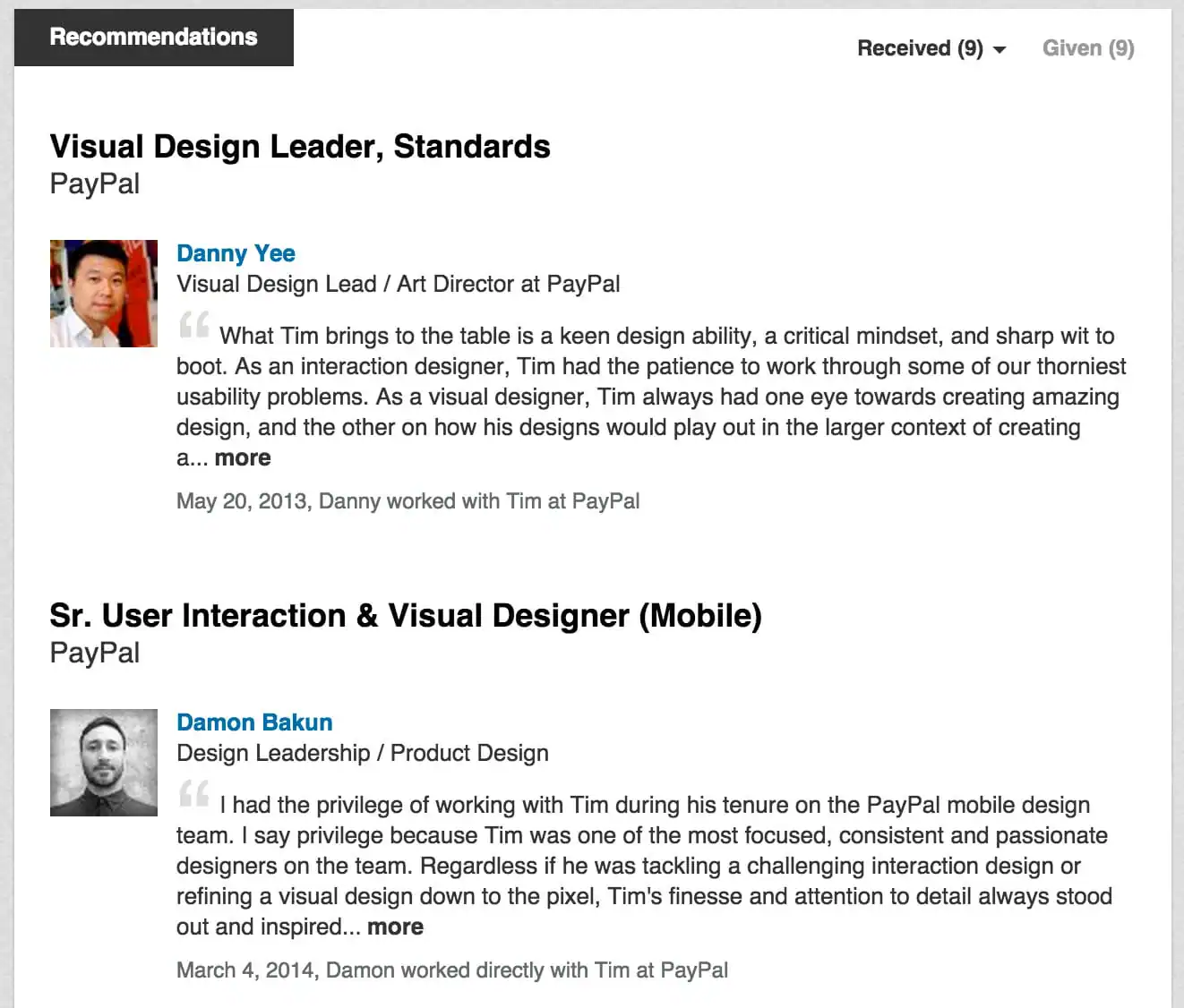Open Damon Bakun's profile
The width and height of the screenshot is (1184, 1008).
point(254,722)
